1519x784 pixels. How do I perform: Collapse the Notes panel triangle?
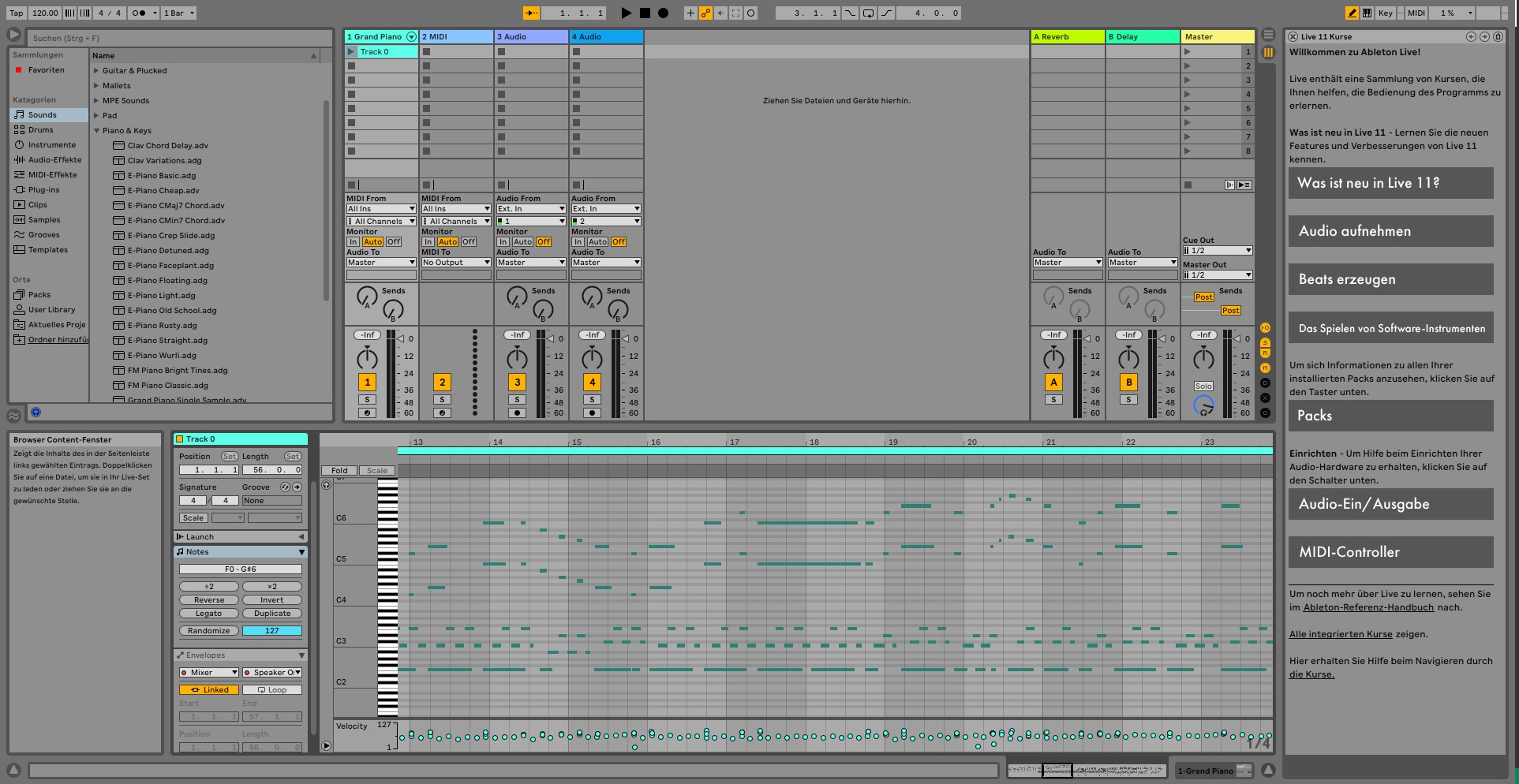301,551
